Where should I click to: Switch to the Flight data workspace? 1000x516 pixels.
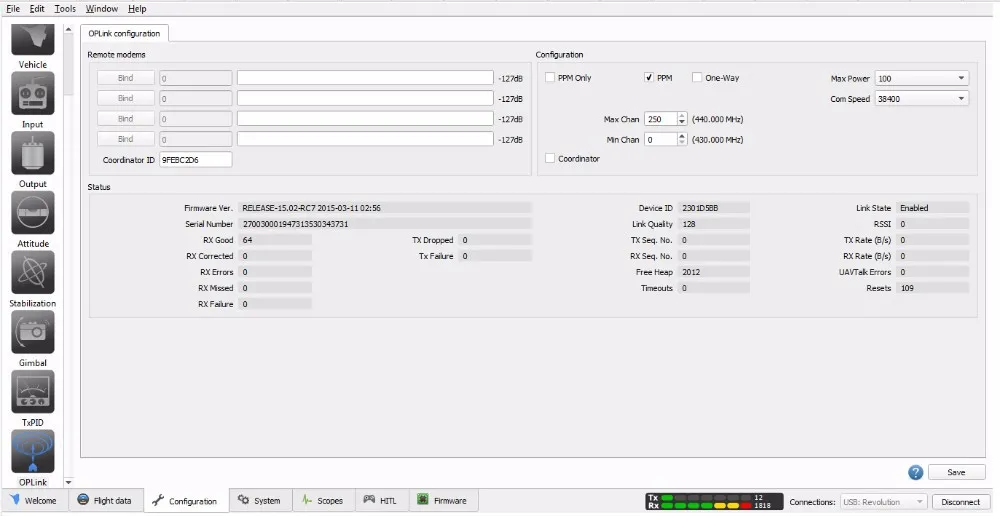[105, 501]
